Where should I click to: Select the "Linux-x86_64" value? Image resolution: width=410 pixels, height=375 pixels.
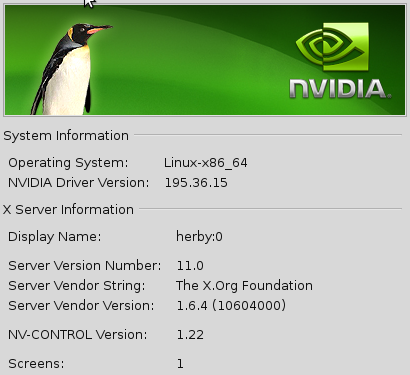(x=206, y=163)
